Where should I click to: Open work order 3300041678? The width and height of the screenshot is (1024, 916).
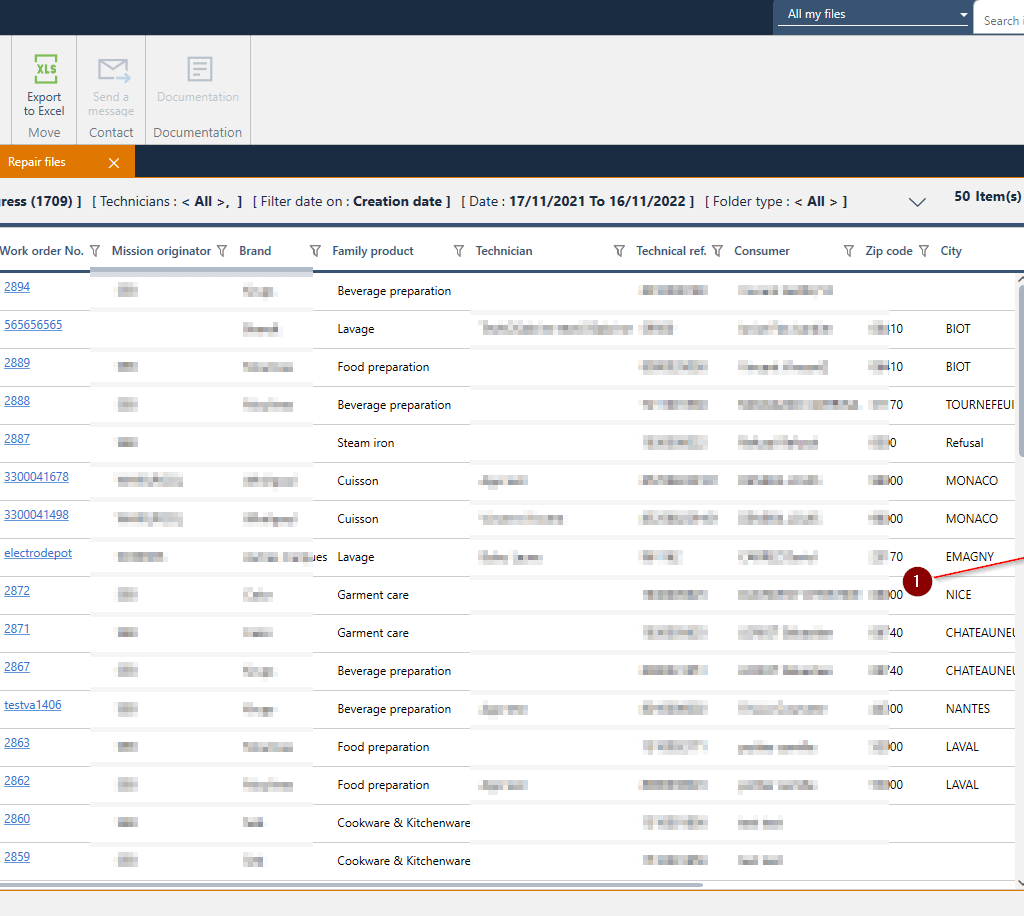(x=36, y=477)
